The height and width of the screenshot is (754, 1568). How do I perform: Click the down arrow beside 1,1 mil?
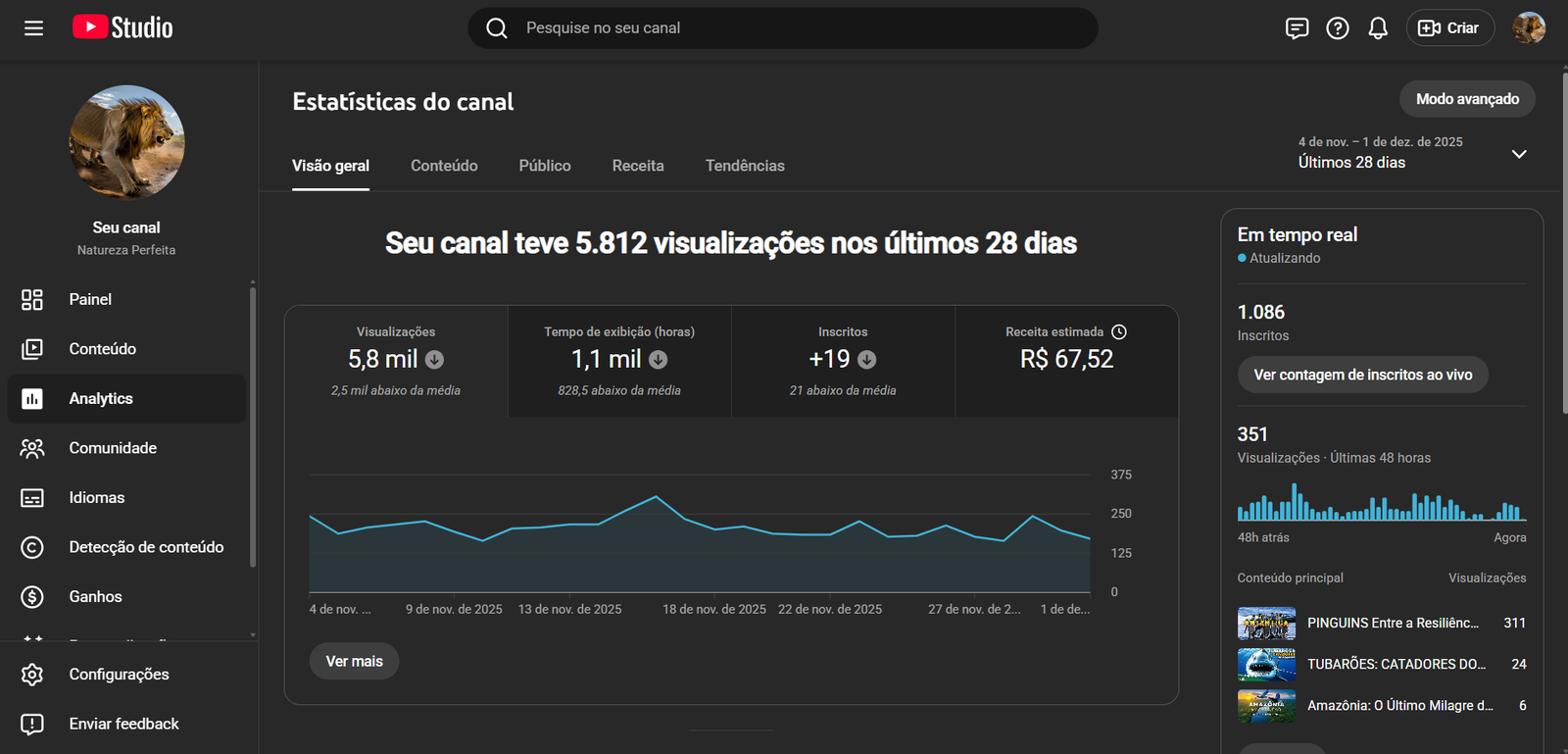(x=659, y=360)
